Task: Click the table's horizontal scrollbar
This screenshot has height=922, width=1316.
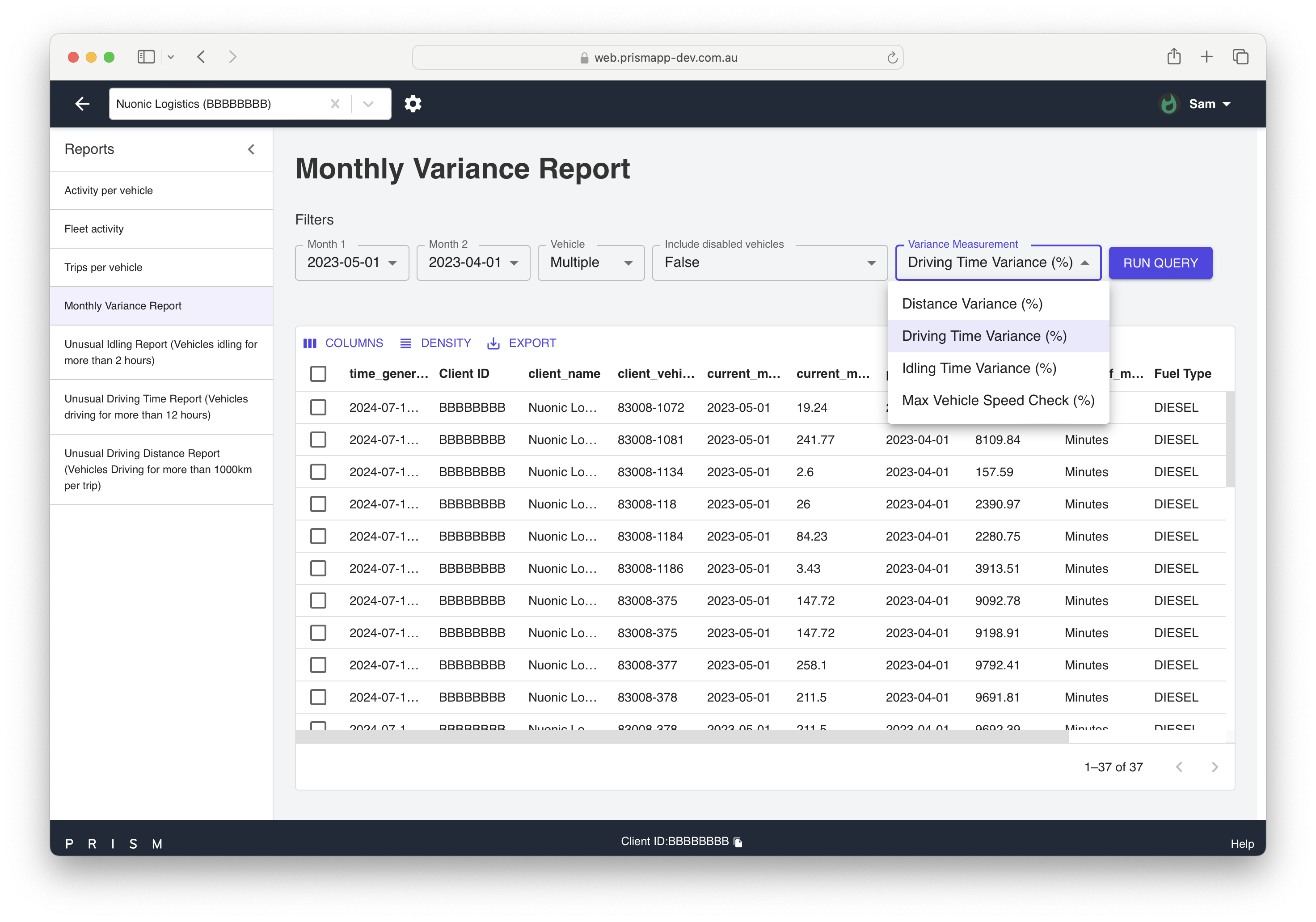Action: coord(682,737)
